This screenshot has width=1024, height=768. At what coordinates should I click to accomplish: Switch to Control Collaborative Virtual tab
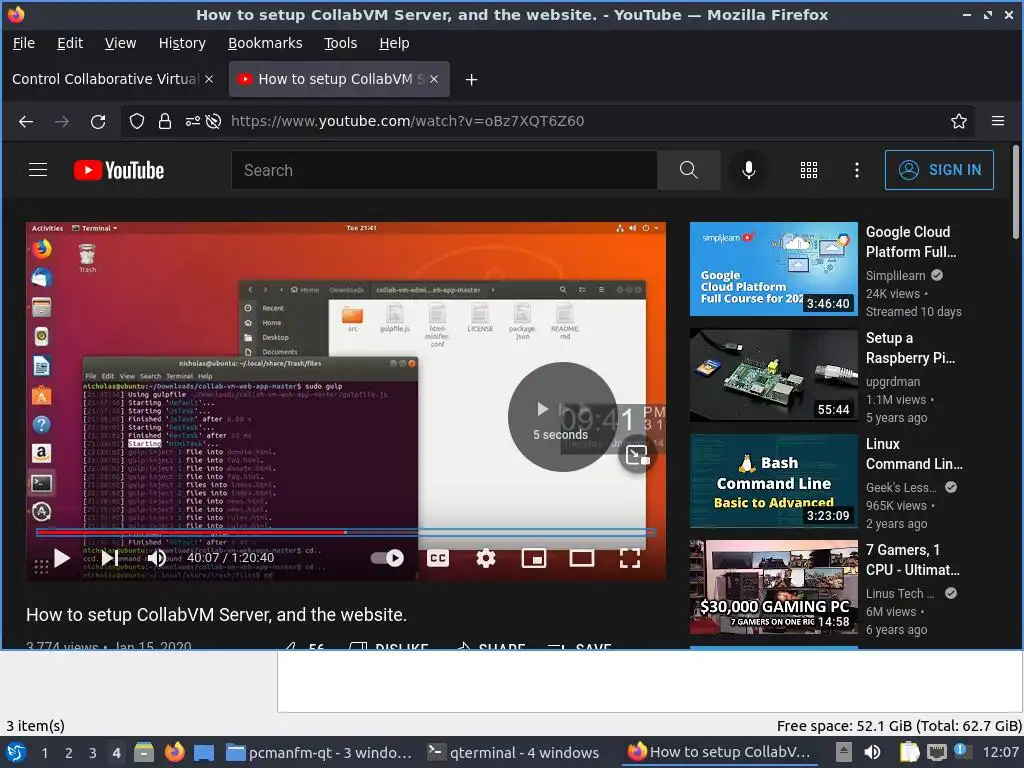coord(106,79)
